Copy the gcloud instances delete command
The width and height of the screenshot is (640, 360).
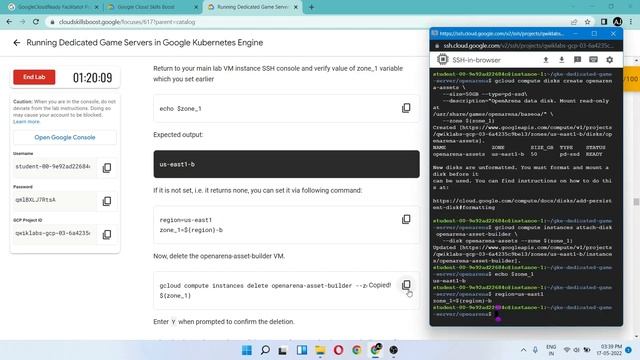tap(406, 285)
